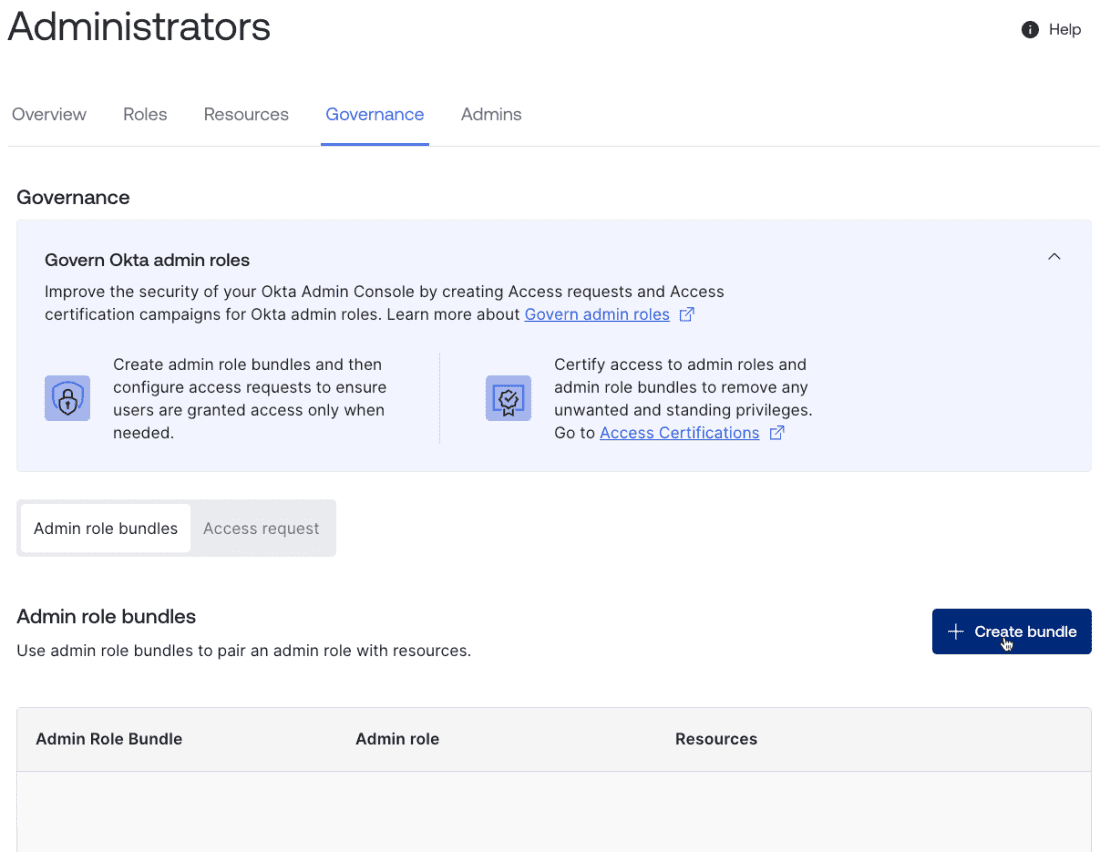
Task: Click the Admin role column header
Action: pyautogui.click(x=397, y=739)
